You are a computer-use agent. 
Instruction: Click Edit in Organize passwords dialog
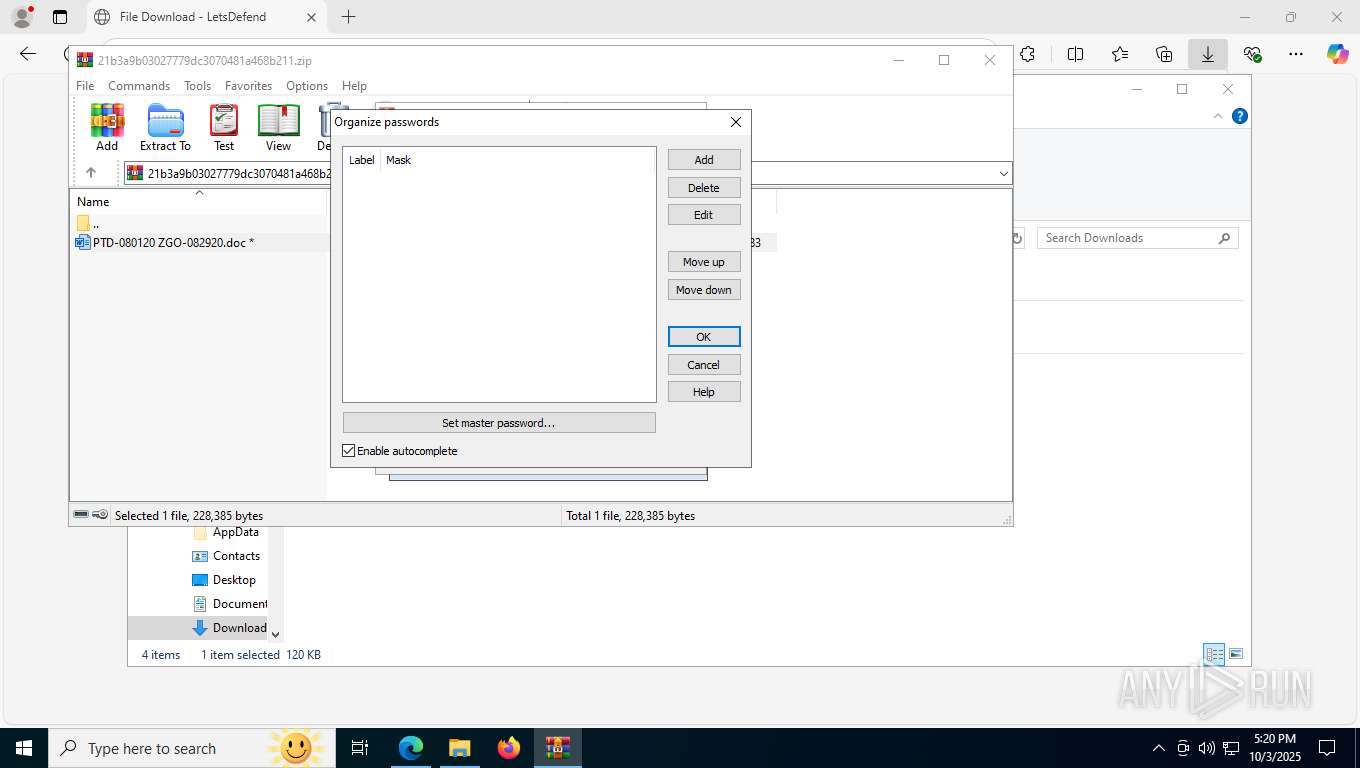pyautogui.click(x=704, y=215)
